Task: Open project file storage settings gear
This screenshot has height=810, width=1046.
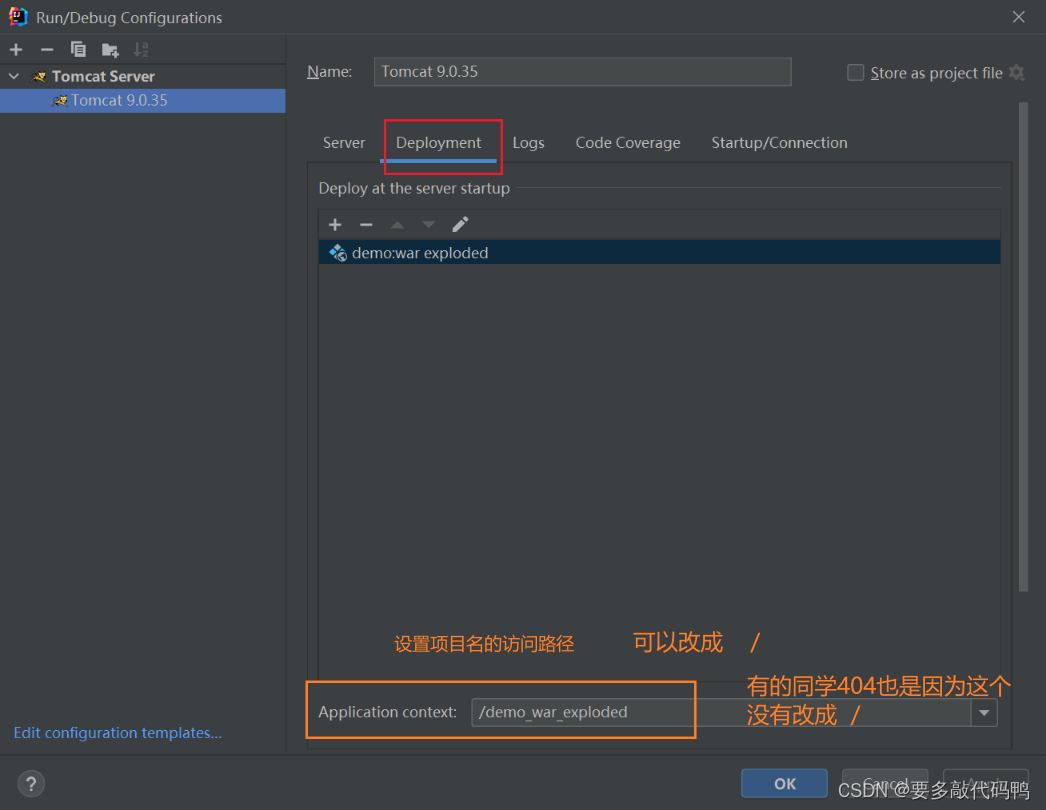Action: click(1017, 72)
